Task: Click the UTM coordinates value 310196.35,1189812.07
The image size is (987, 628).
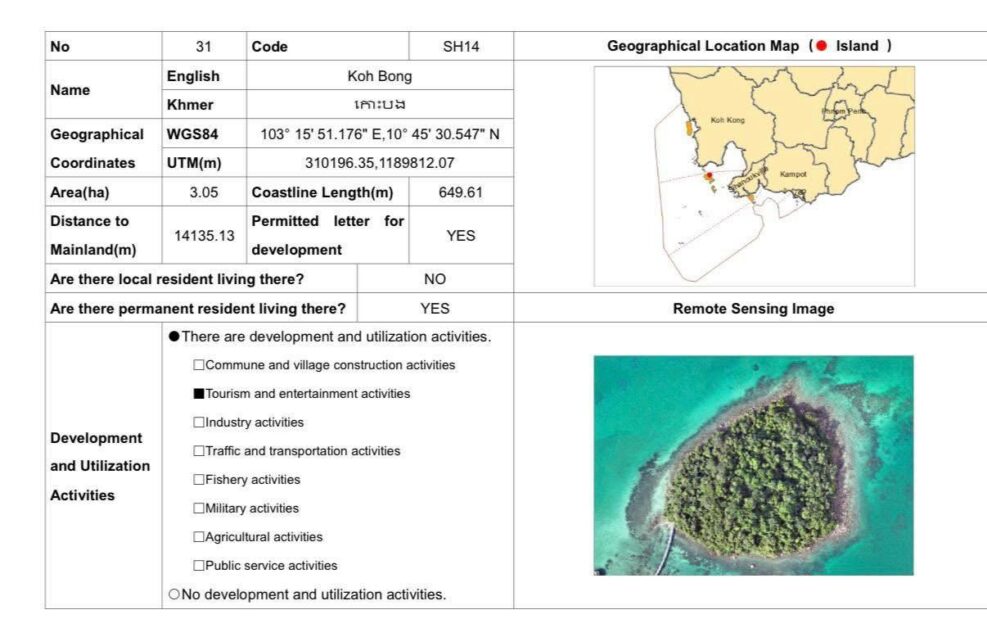Action: click(x=379, y=163)
